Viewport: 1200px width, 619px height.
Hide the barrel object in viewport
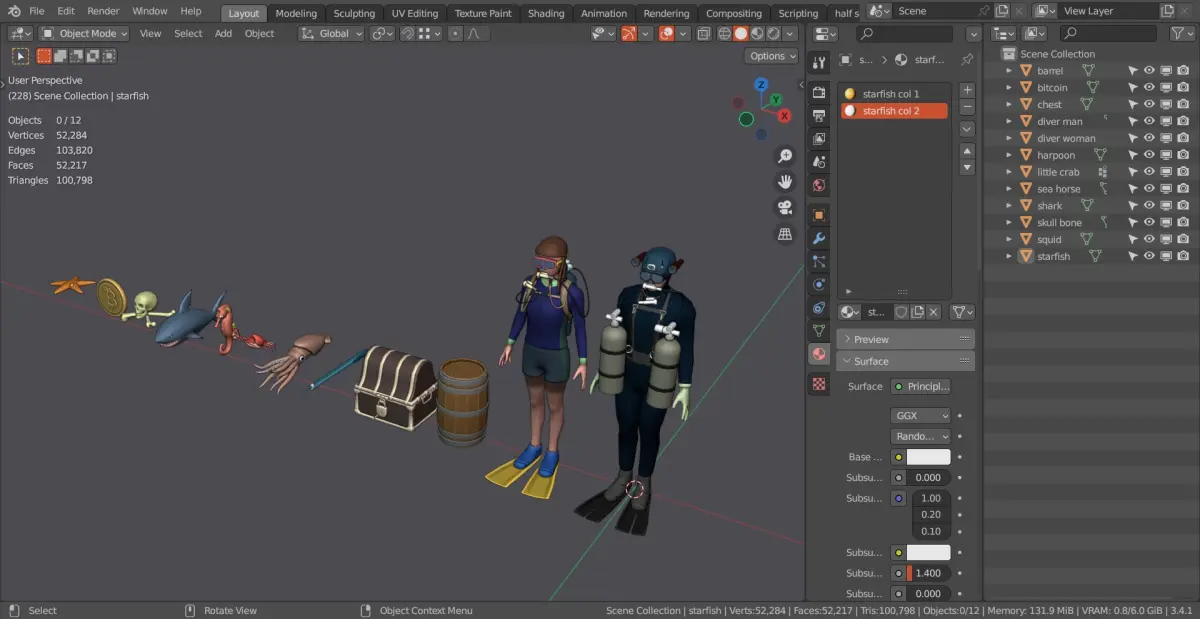1149,71
